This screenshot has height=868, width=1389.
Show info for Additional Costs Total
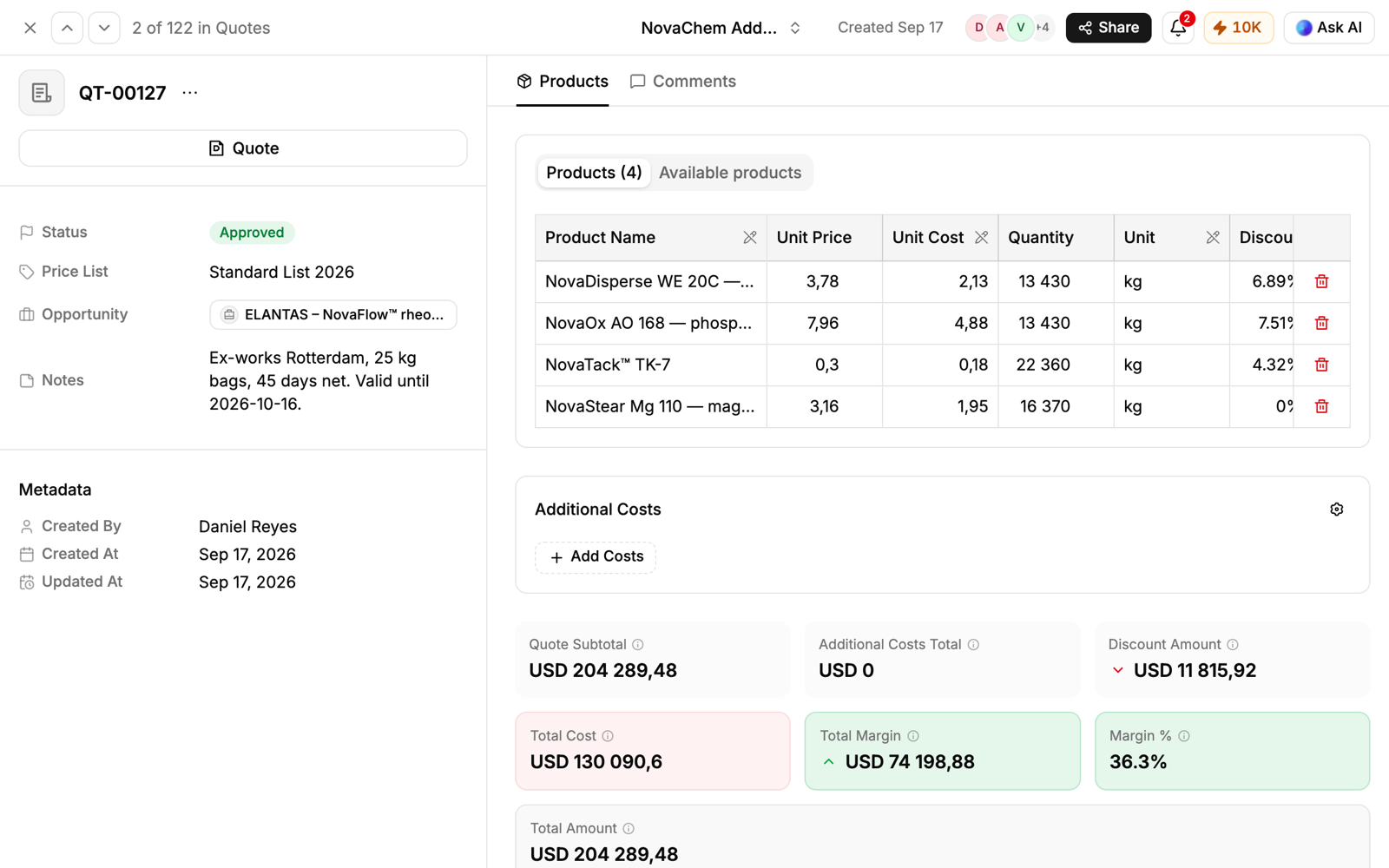[x=973, y=645]
